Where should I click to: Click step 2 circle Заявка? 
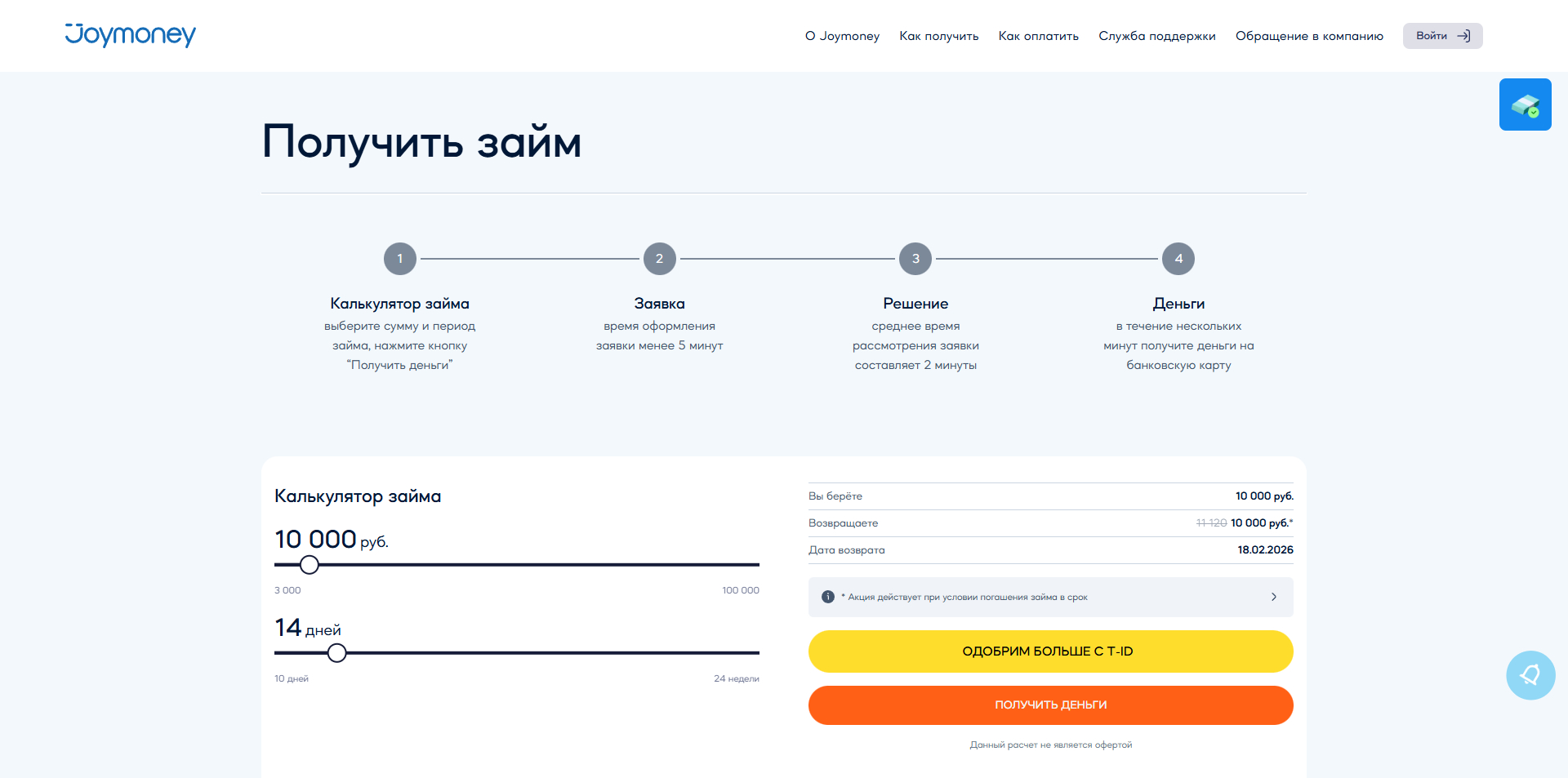pos(659,259)
